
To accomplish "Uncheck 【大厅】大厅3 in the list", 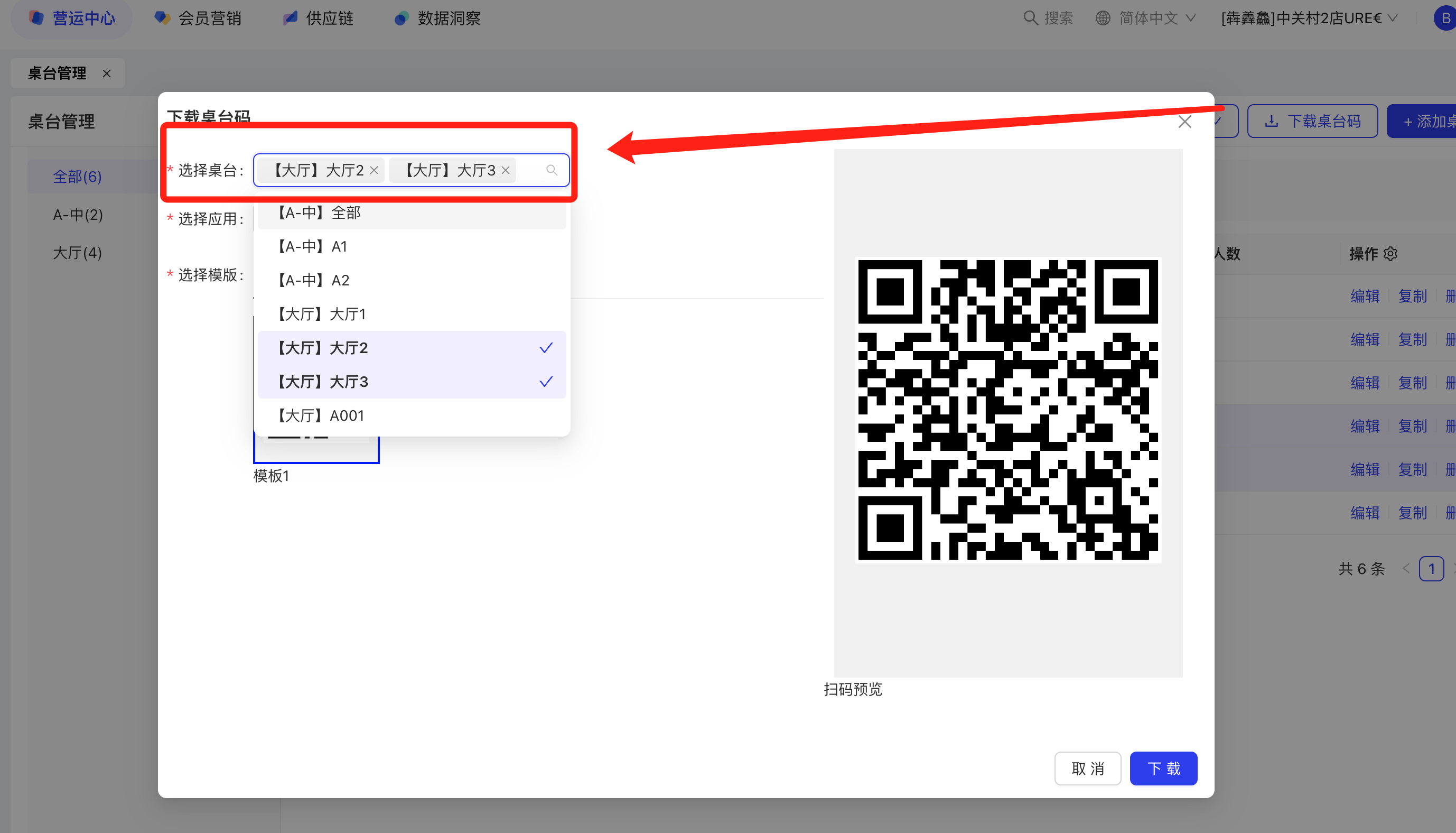I will (x=412, y=382).
